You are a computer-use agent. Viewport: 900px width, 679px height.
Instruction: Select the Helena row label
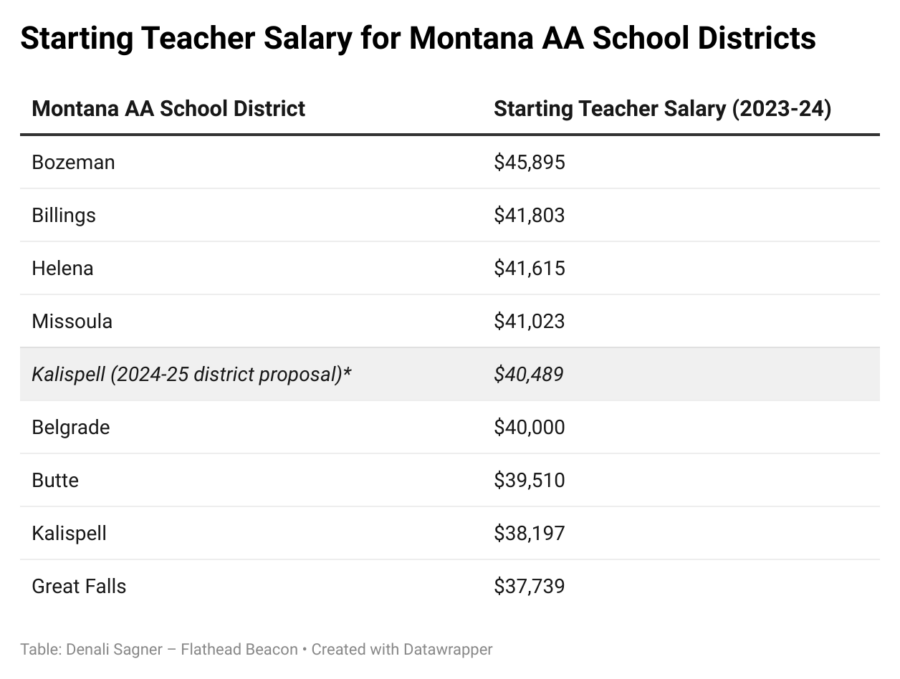(x=63, y=268)
